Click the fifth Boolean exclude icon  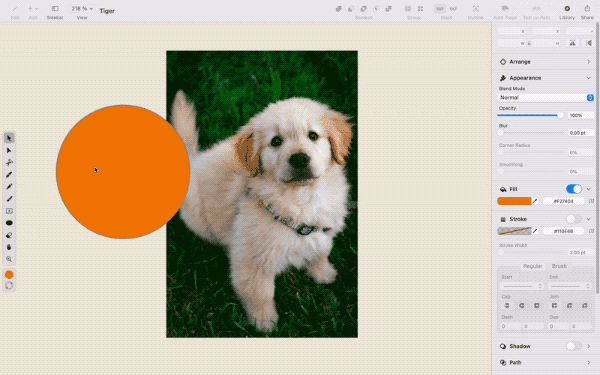click(x=388, y=8)
